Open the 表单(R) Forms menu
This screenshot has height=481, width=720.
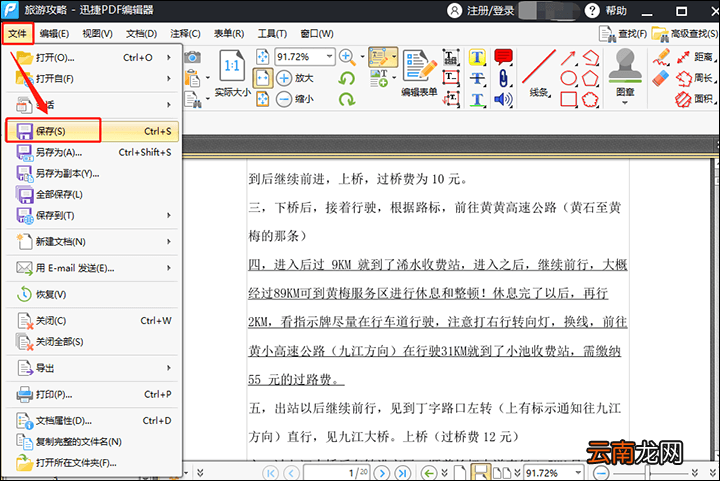click(229, 34)
